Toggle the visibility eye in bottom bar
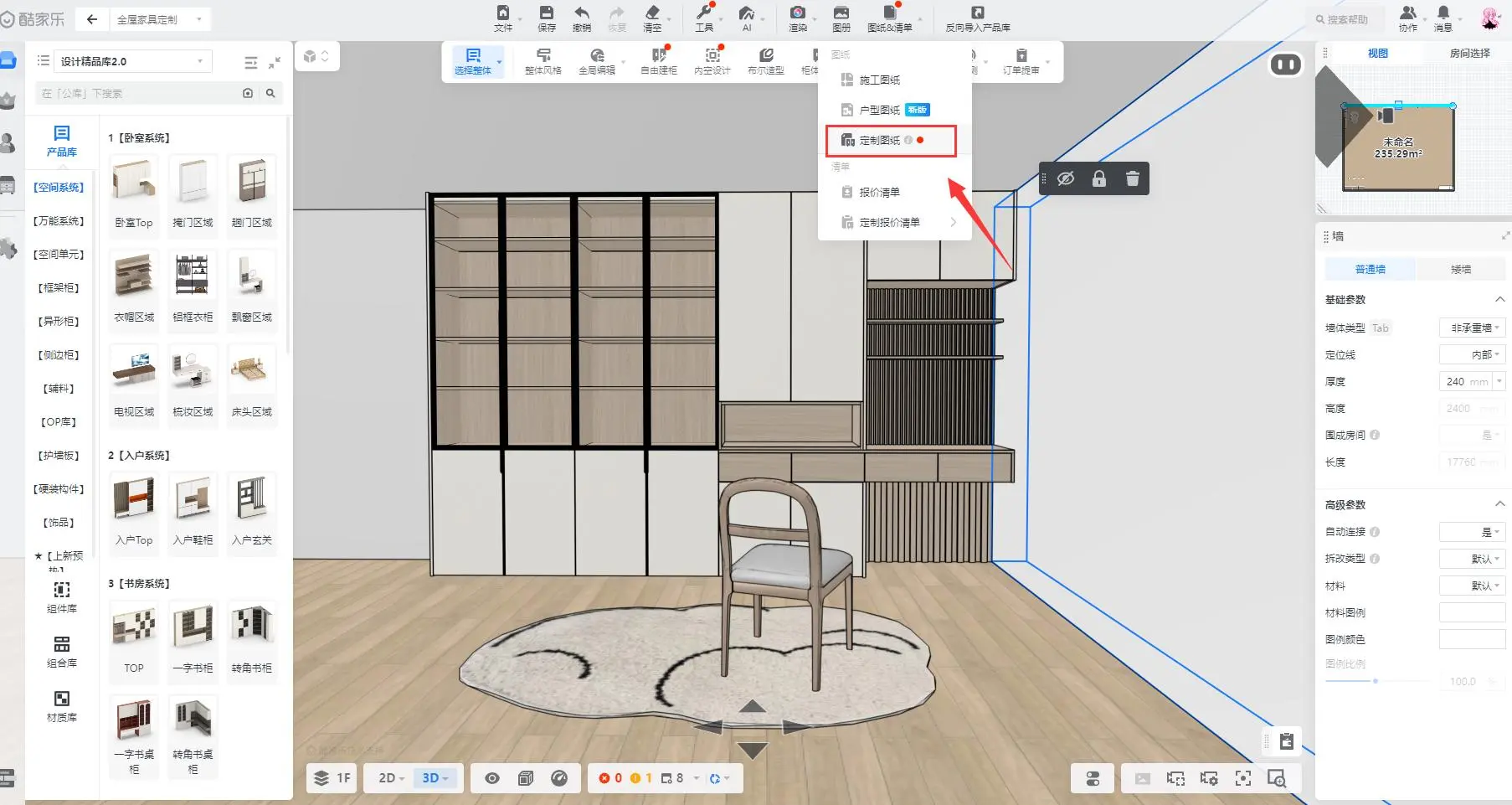 (492, 778)
